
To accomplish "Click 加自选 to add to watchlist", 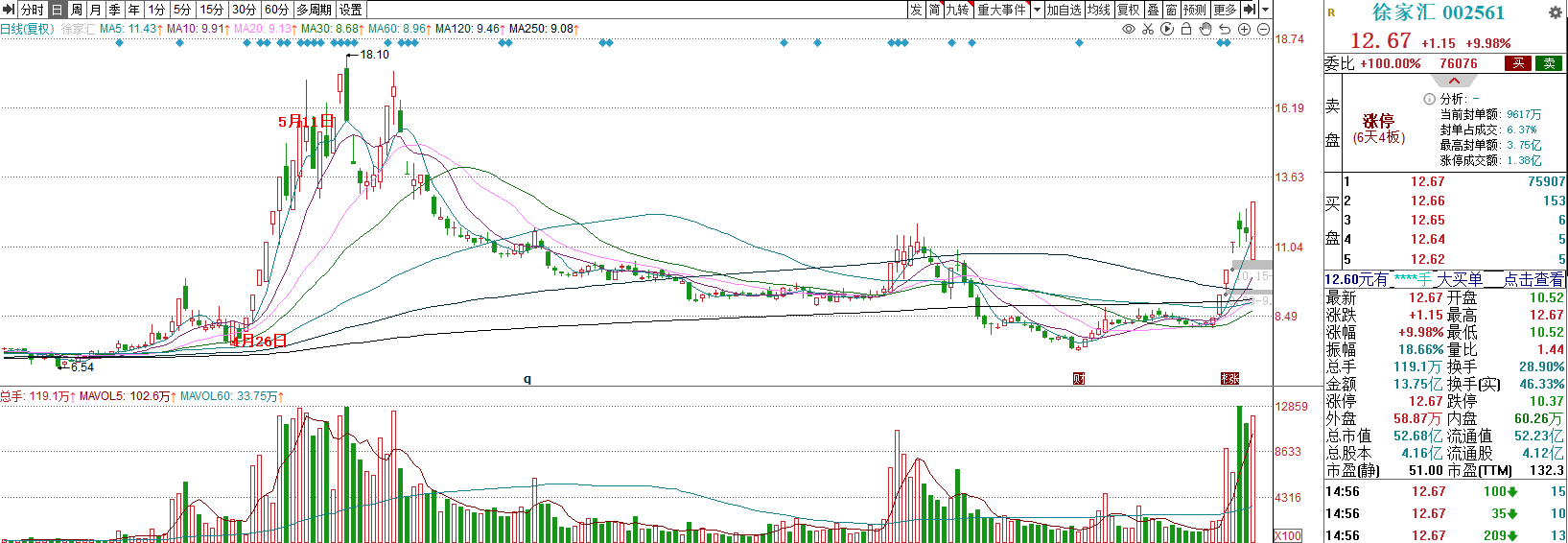I will click(1064, 10).
